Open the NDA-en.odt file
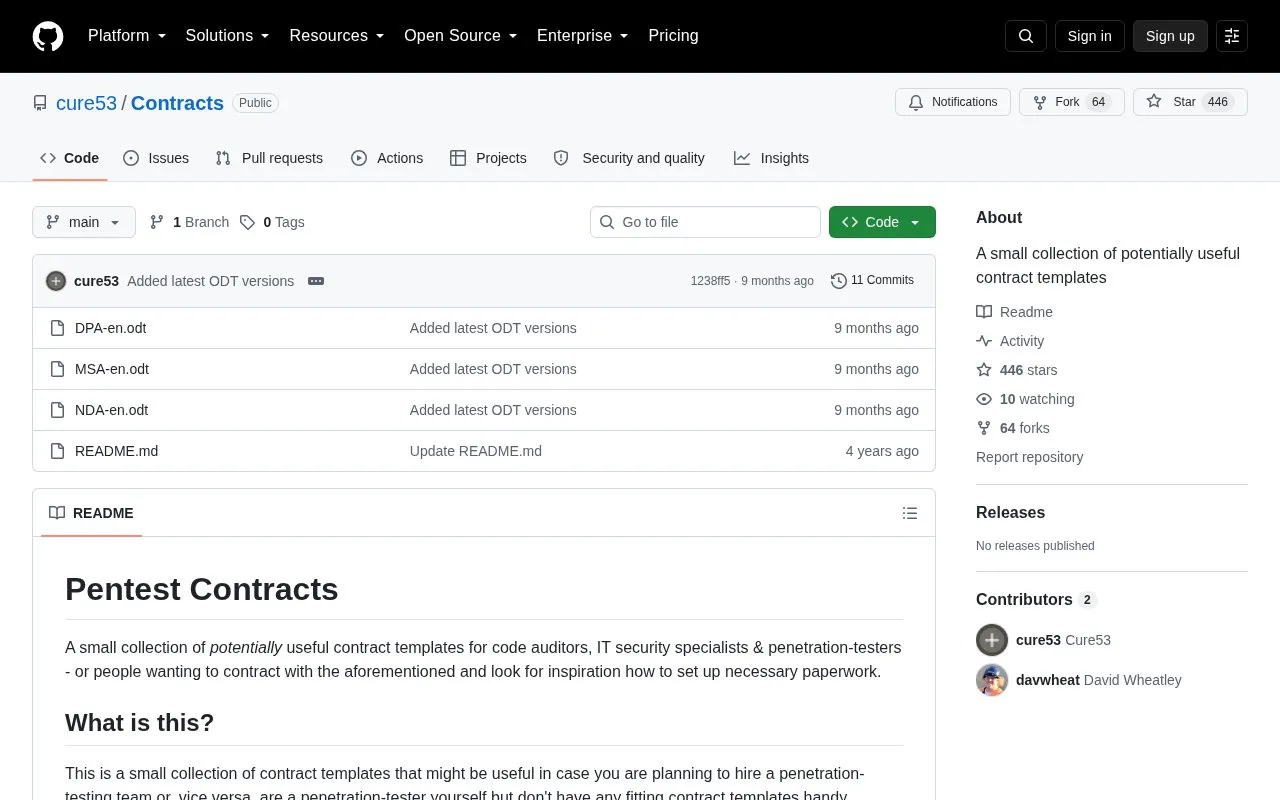1280x800 pixels. (x=112, y=410)
